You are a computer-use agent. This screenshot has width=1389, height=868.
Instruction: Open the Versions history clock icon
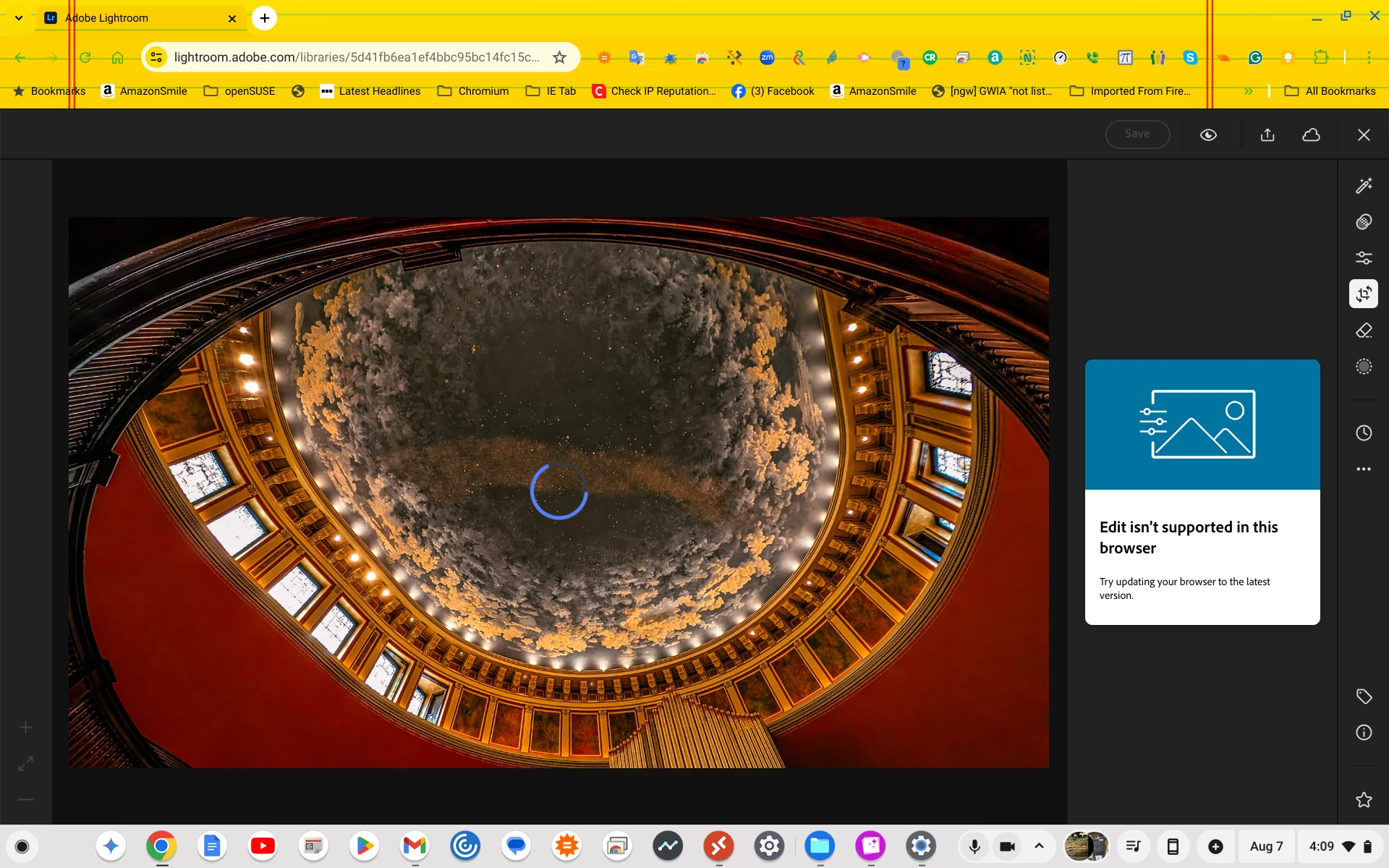click(x=1364, y=433)
